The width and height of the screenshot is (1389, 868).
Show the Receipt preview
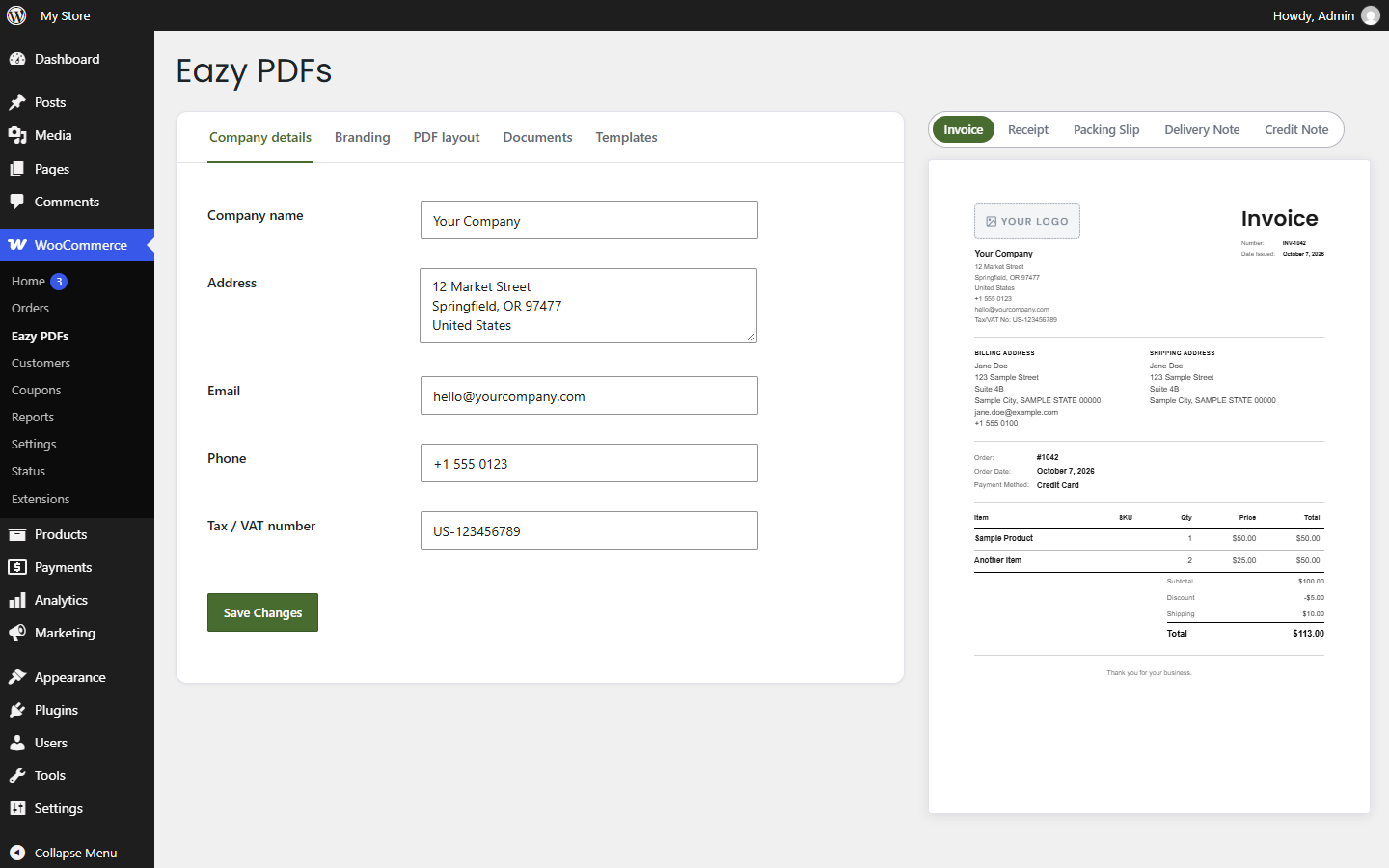click(x=1028, y=129)
